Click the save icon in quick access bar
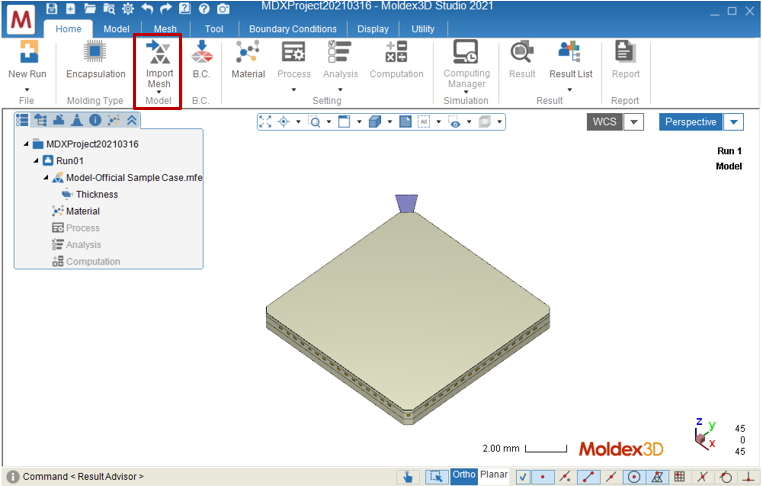This screenshot has height=486, width=762. point(52,8)
